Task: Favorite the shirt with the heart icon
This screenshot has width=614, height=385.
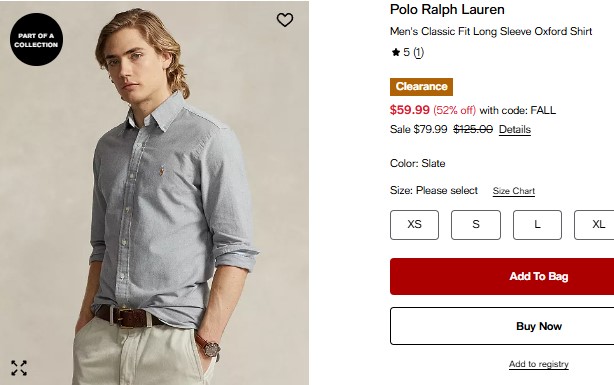Action: [x=285, y=20]
